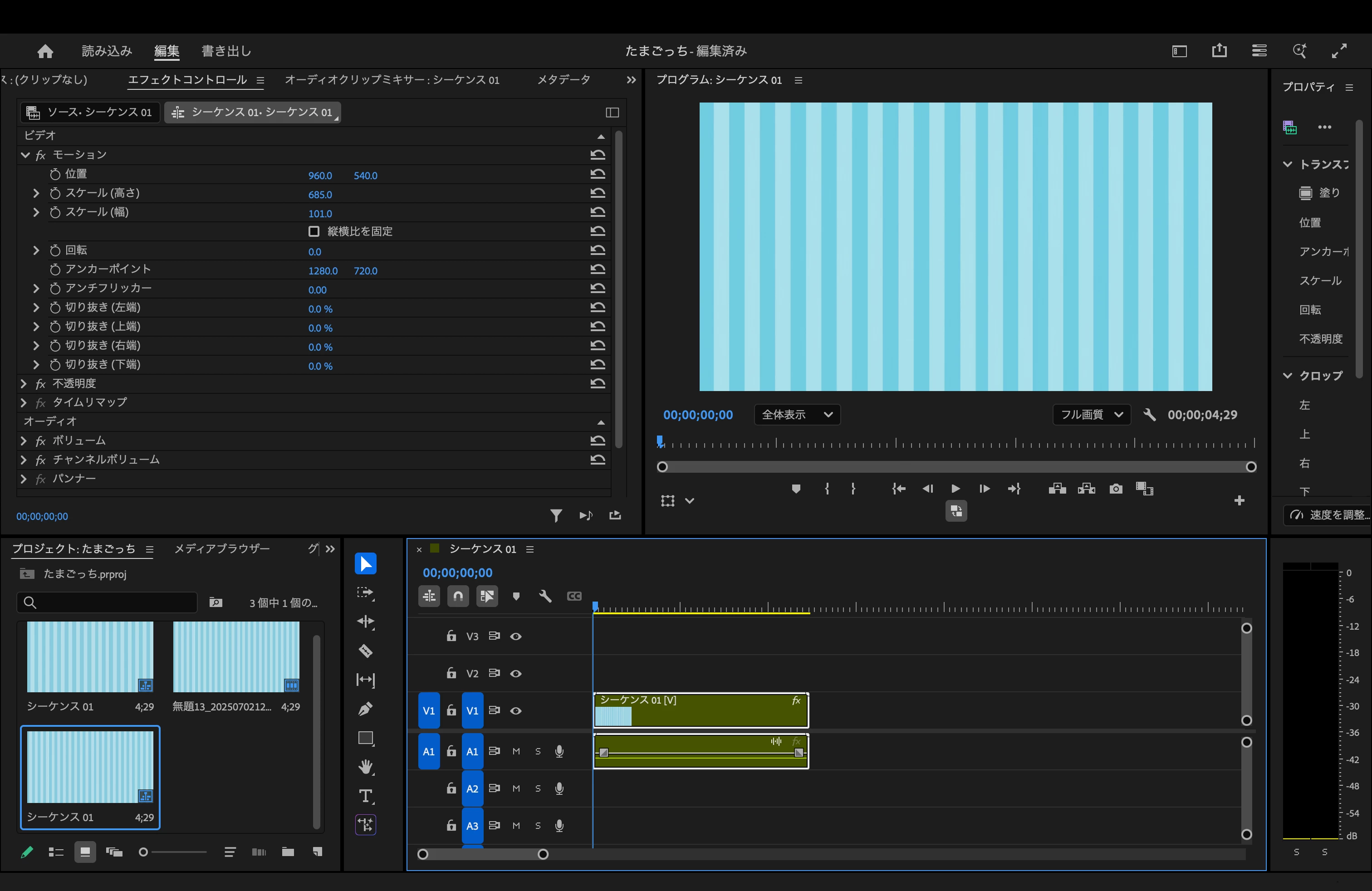Click export frame camera icon
This screenshot has width=1372, height=891.
coord(1116,489)
